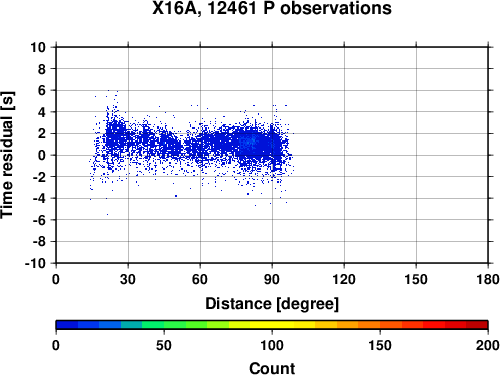The image size is (500, 375).
Task: Click the plot title X16A observations
Action: (x=272, y=8)
